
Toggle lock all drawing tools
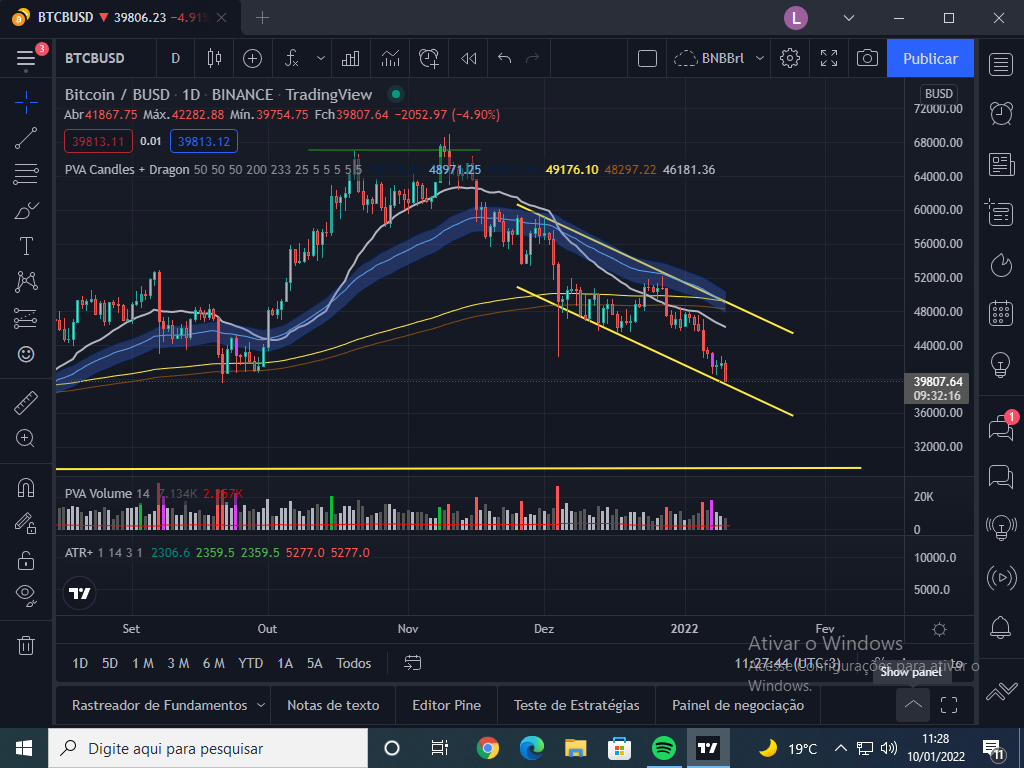pos(25,560)
